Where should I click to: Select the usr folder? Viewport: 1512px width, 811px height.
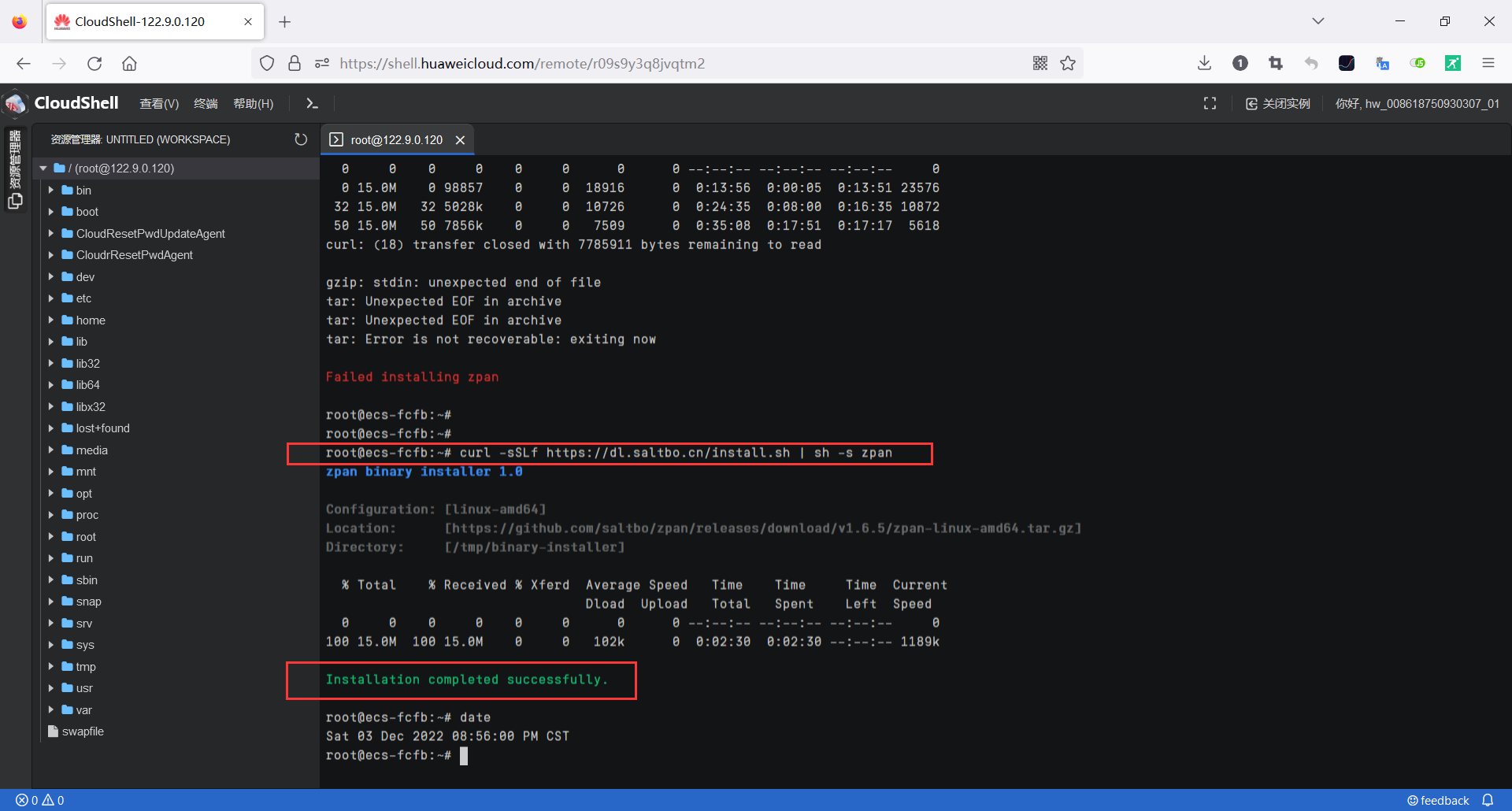pyautogui.click(x=84, y=688)
